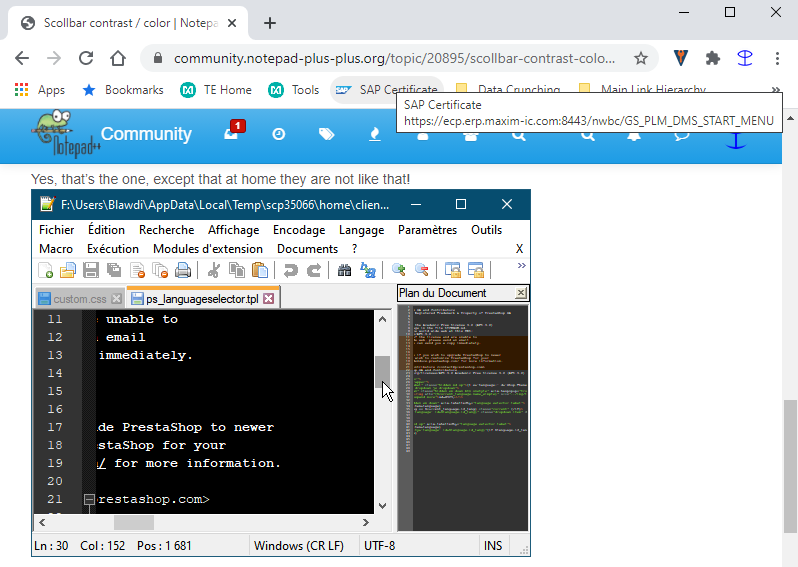Close the Scollbar contrast browser tab
The height and width of the screenshot is (567, 798).
click(232, 23)
